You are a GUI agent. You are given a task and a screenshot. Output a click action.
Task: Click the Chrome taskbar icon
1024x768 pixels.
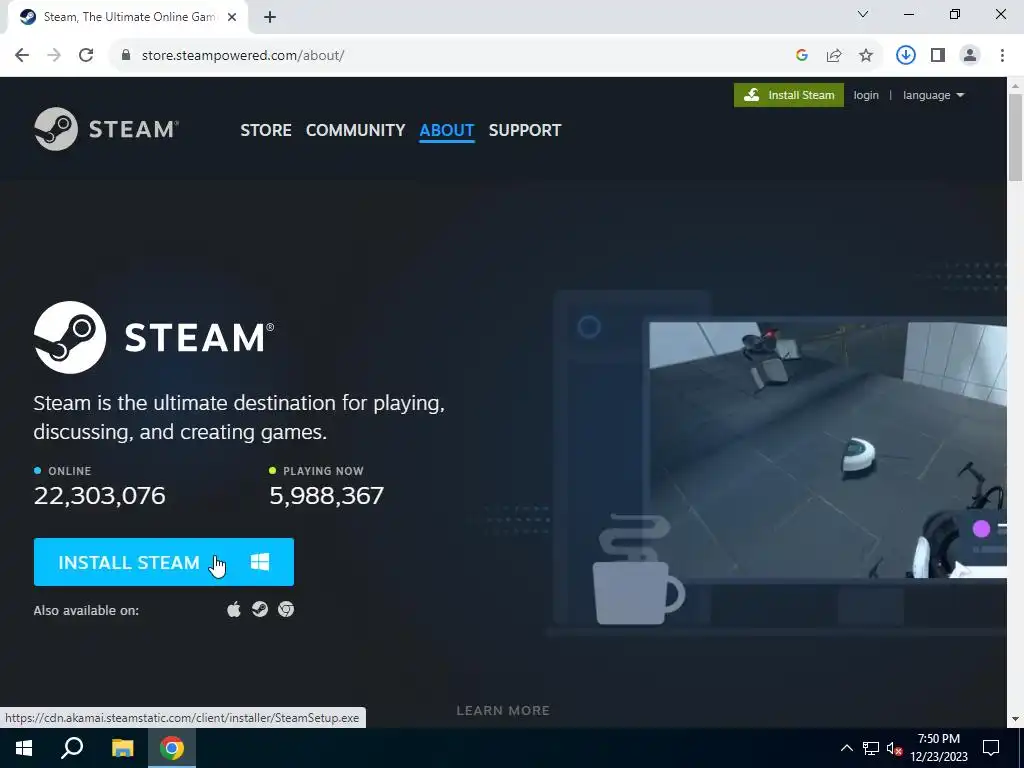coord(172,748)
